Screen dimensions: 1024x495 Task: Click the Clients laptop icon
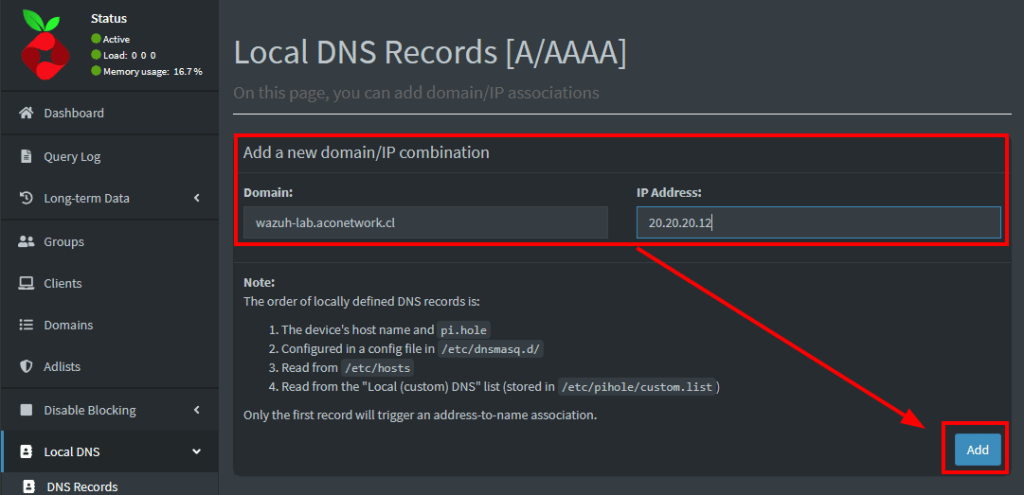click(27, 283)
